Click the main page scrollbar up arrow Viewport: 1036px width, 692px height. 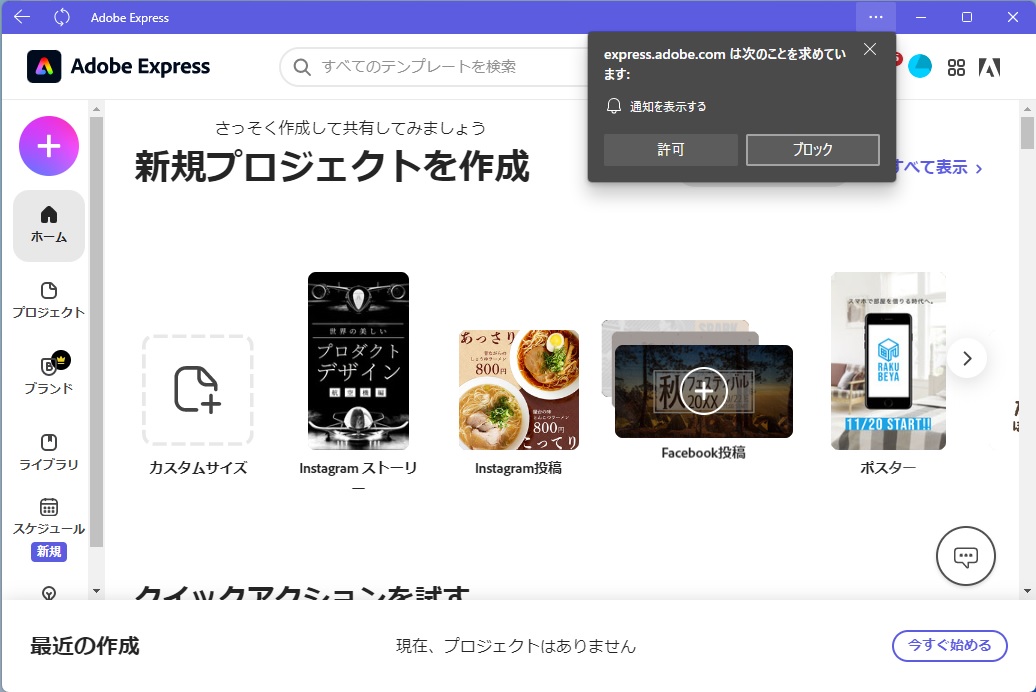click(x=1027, y=109)
